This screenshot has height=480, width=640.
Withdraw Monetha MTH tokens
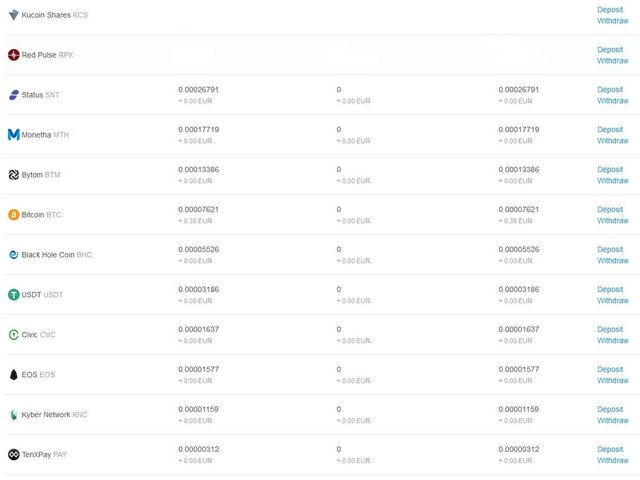613,141
